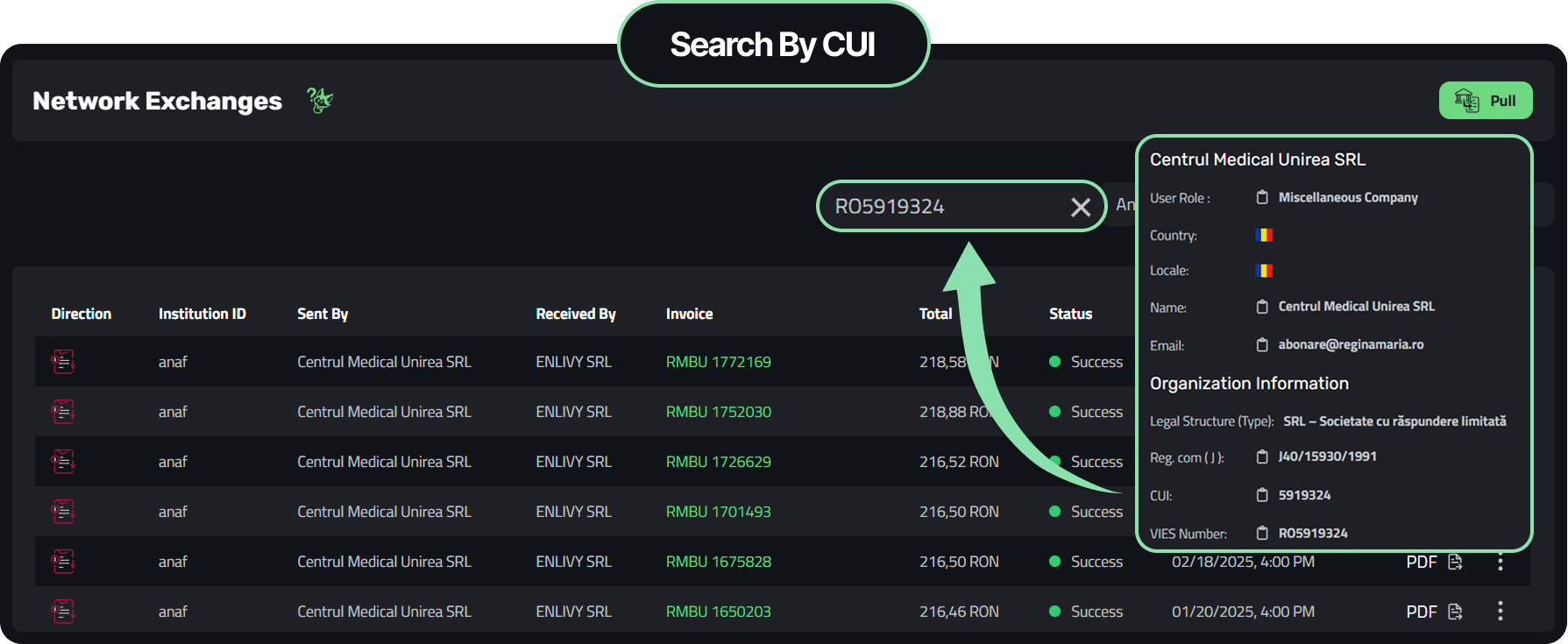Click the direction icon for invoice RMBU 1650203
1568x644 pixels.
(x=63, y=612)
